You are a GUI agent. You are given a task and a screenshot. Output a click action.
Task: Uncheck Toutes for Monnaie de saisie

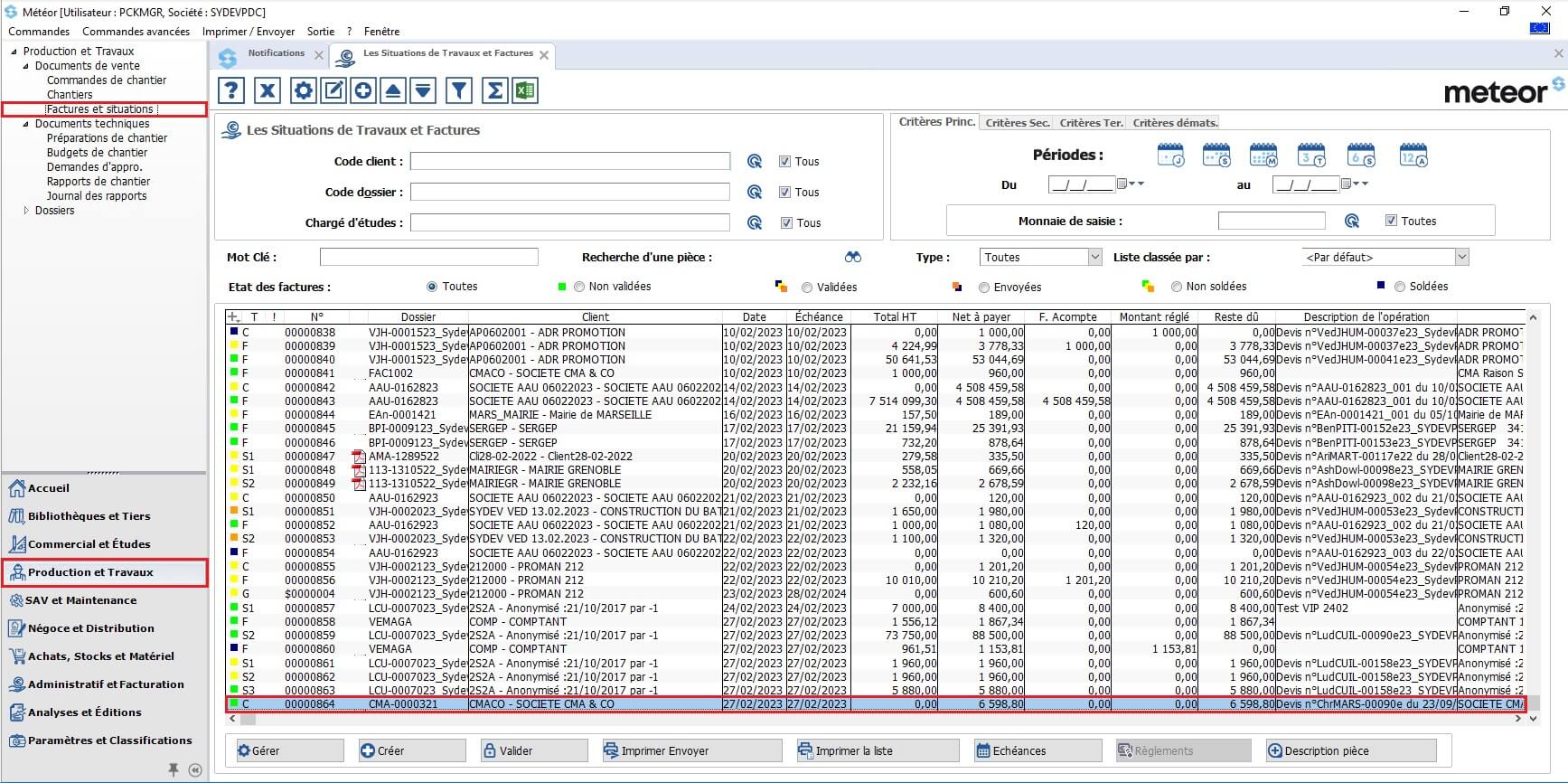[1391, 221]
